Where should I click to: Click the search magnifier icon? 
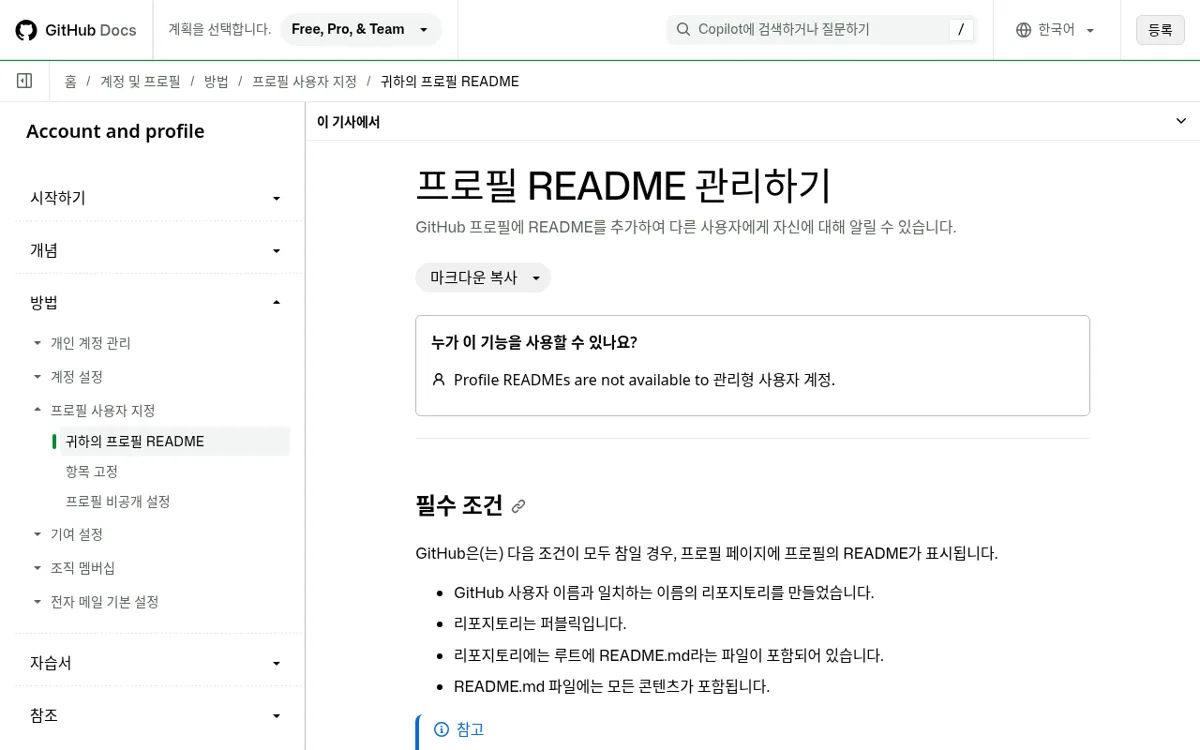pos(684,30)
